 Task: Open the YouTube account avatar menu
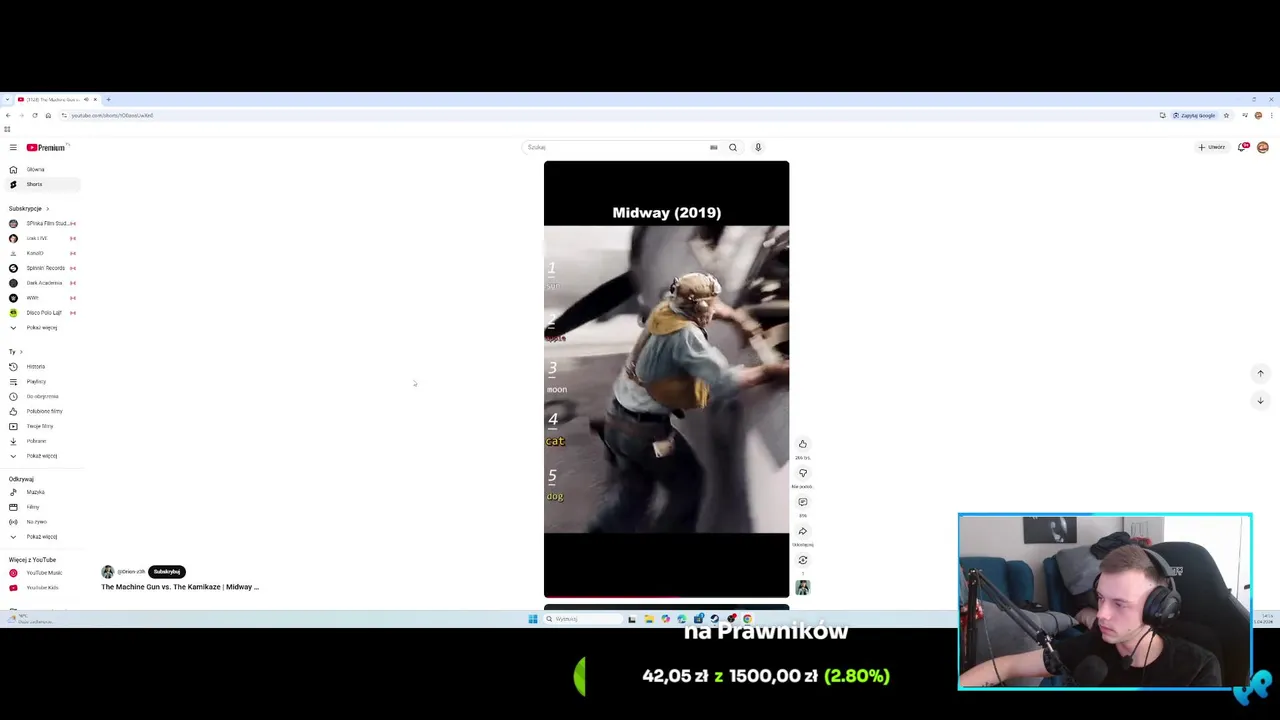pos(1263,147)
